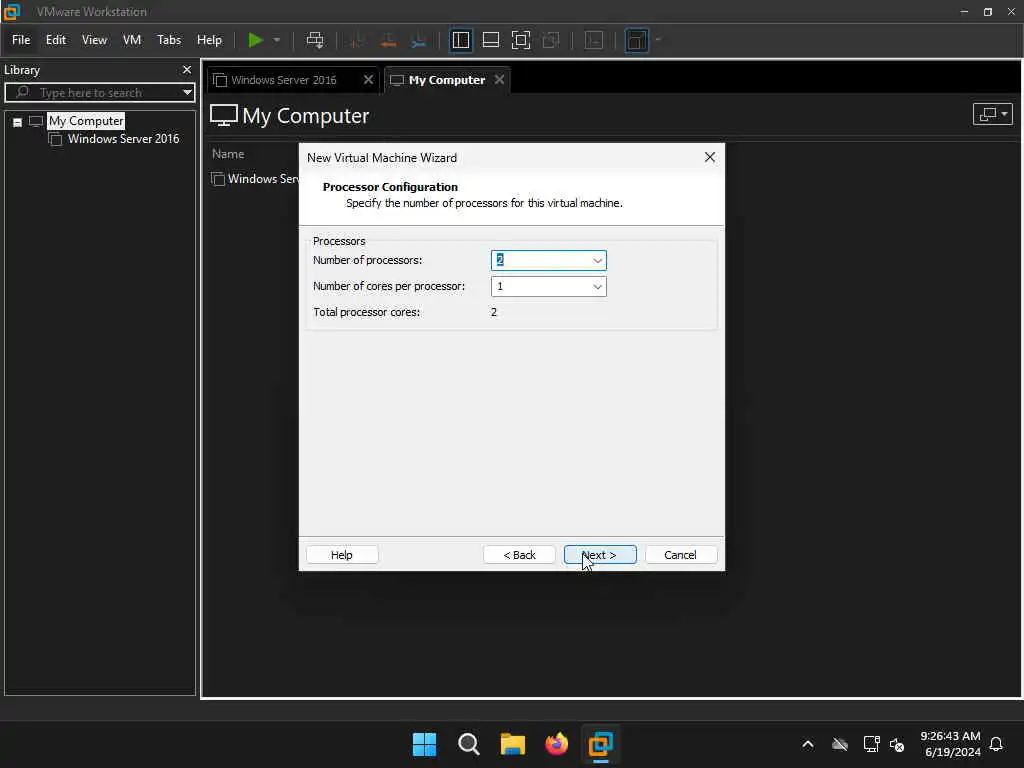Click the Manage Snapshots toolbar icon
Image resolution: width=1024 pixels, height=768 pixels.
(419, 40)
